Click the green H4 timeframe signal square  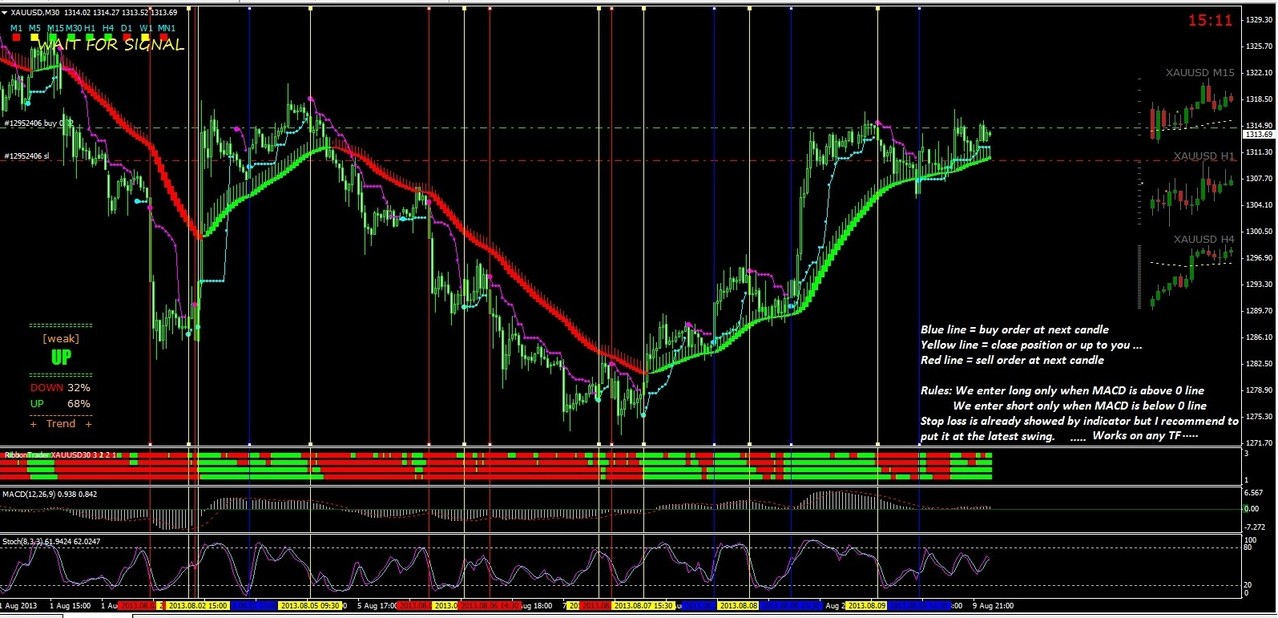pos(108,37)
